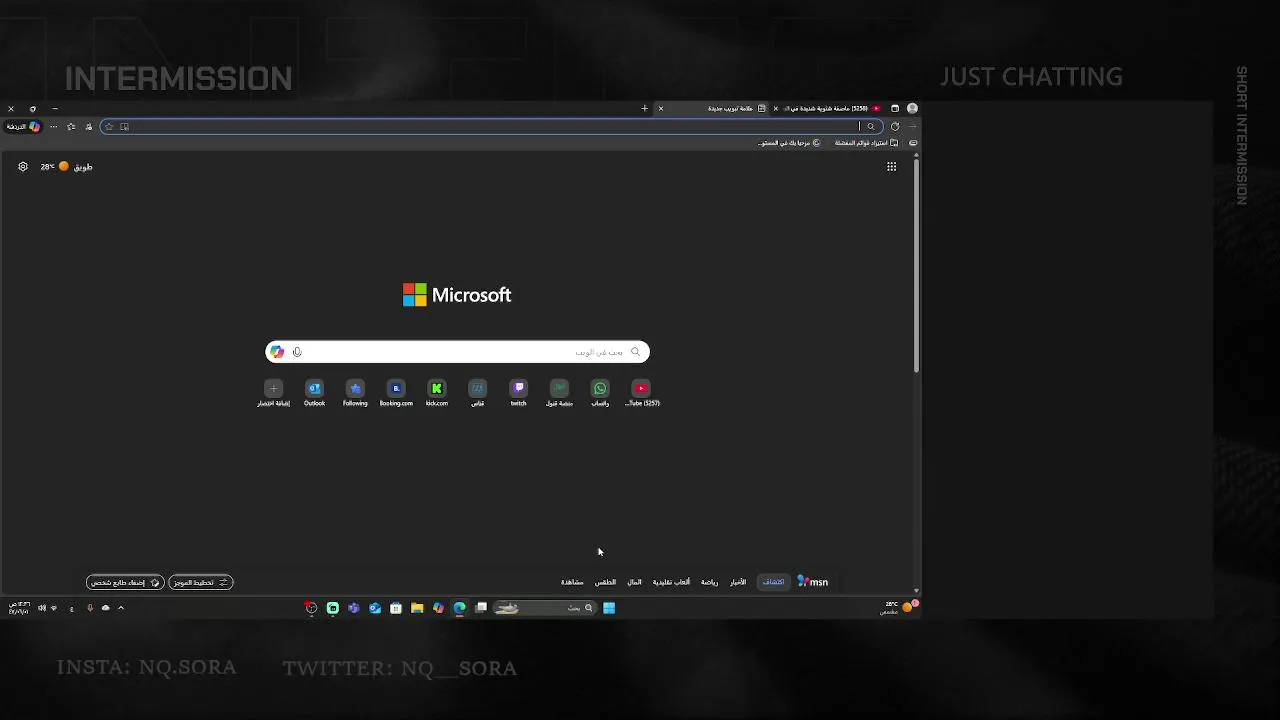Open the quick link tile left of WhatsApp
Image resolution: width=1280 pixels, height=720 pixels.
(x=559, y=392)
